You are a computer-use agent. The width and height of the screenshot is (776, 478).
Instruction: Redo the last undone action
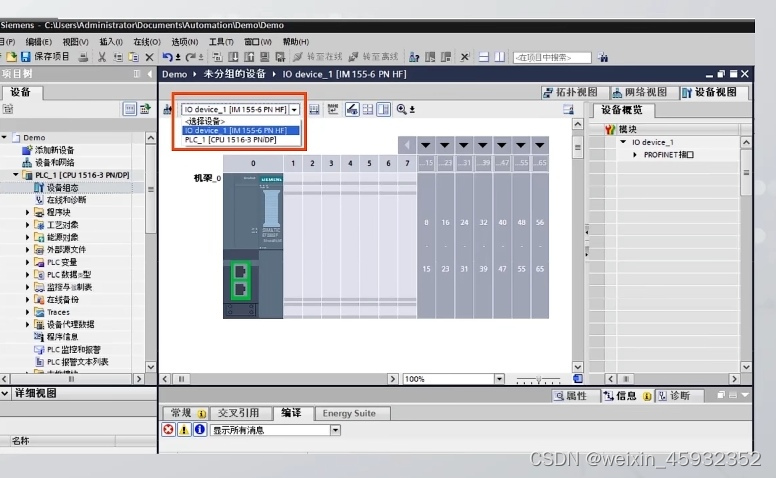(190, 57)
